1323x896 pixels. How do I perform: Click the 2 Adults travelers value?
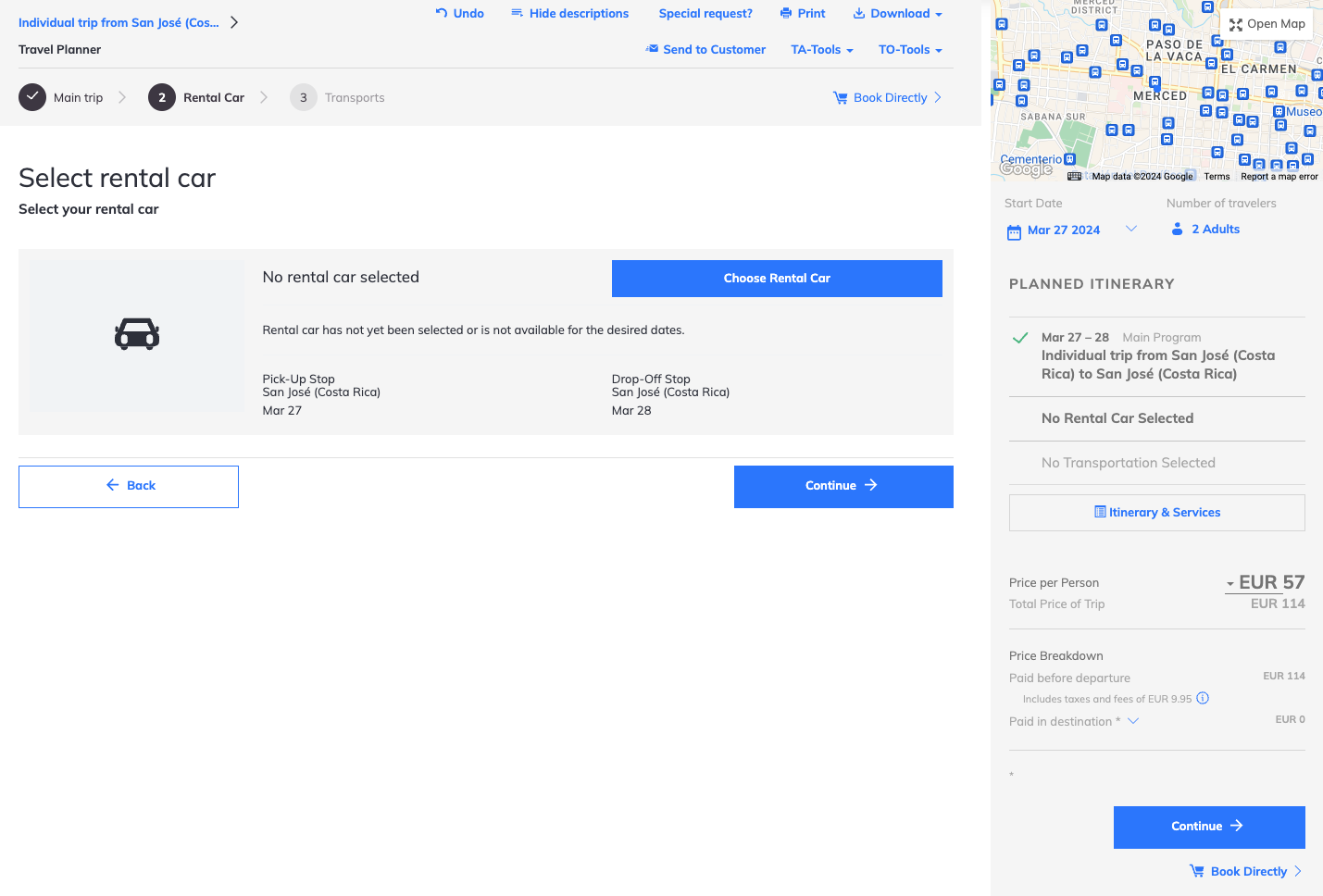[1216, 229]
